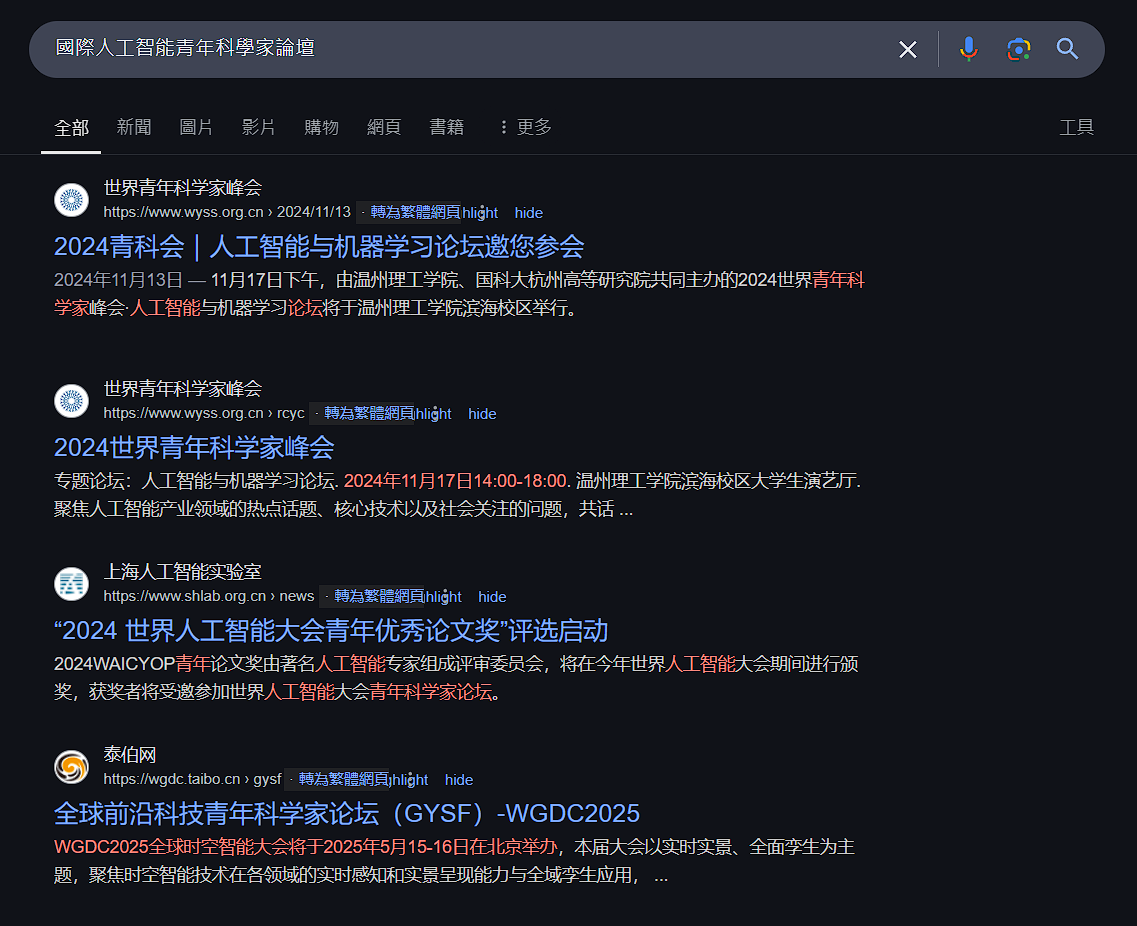
Task: Click hide on the rcyc result
Action: [x=482, y=414]
